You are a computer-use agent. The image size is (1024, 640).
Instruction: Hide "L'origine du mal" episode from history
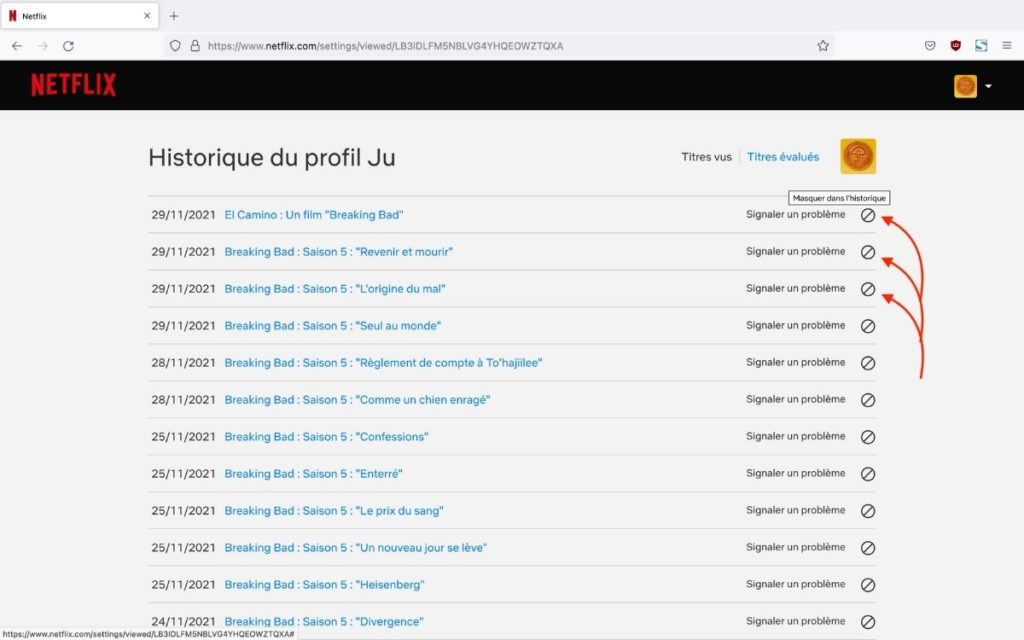[867, 289]
